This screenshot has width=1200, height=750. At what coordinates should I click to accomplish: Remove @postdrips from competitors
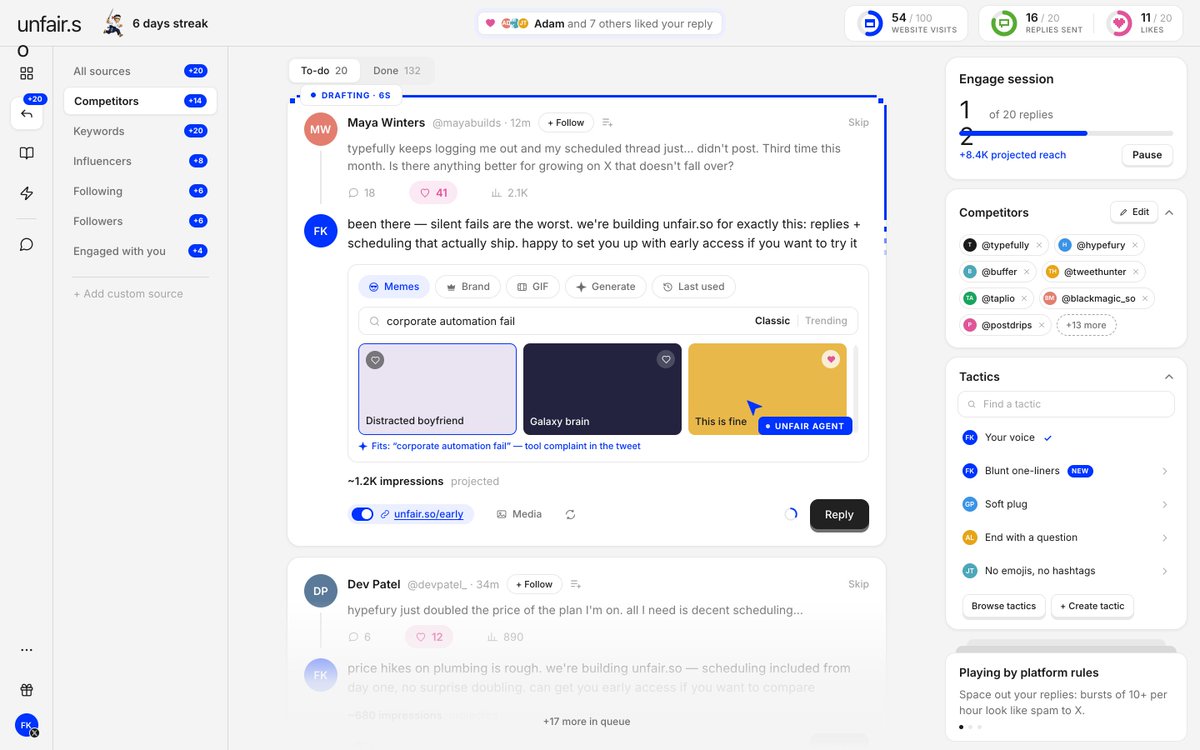1041,325
